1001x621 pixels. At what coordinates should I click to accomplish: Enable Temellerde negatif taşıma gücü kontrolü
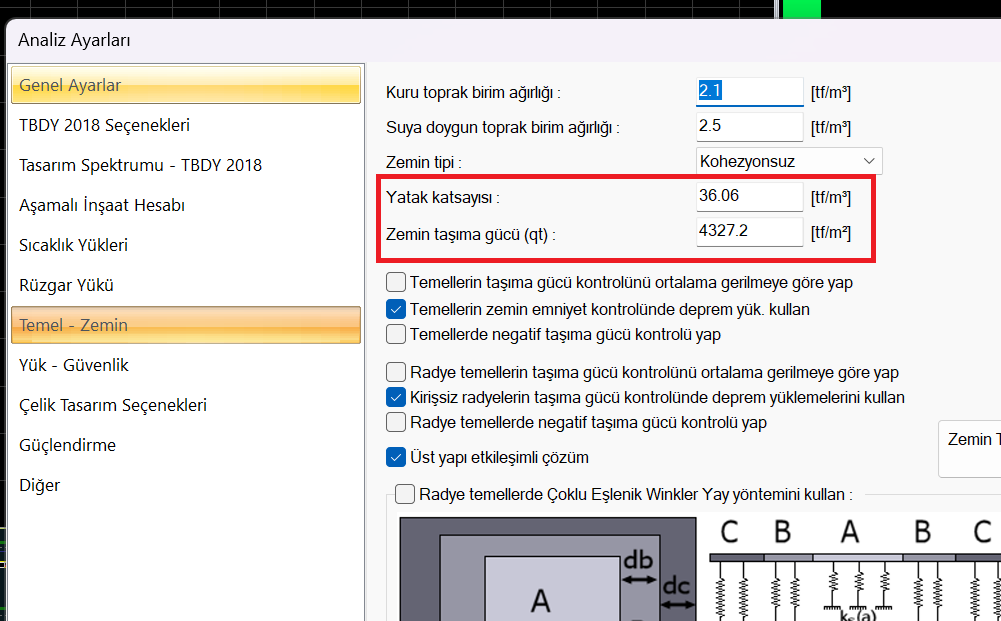(x=396, y=334)
